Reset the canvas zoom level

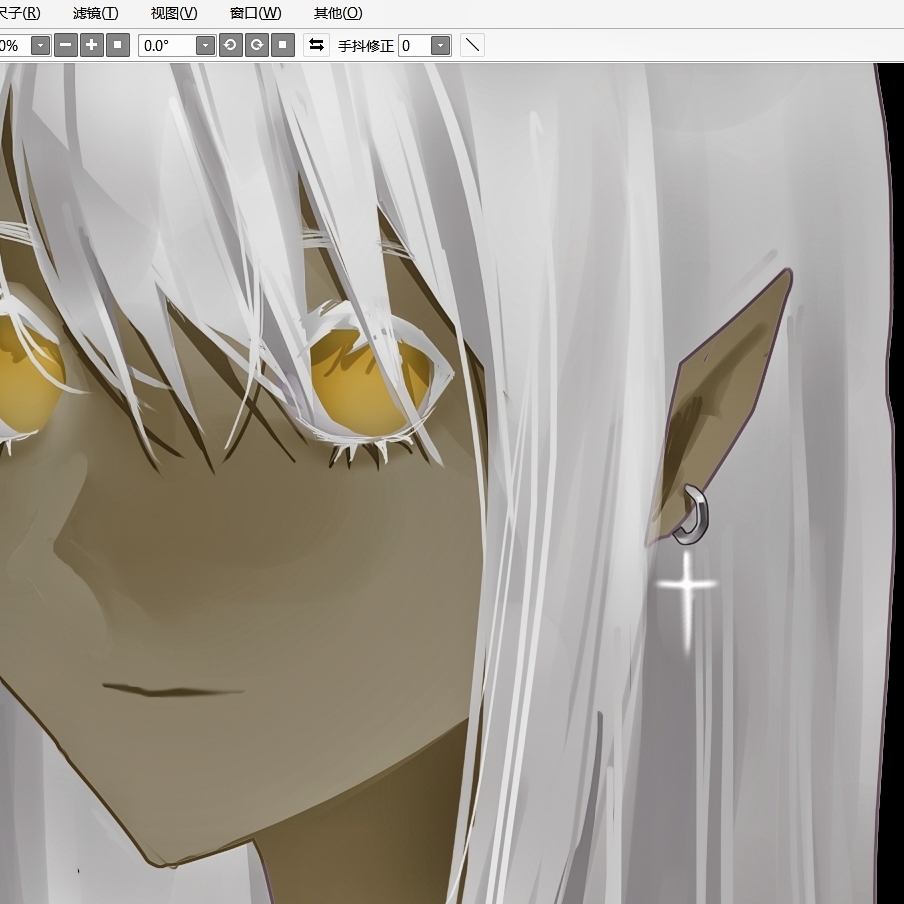tap(118, 45)
